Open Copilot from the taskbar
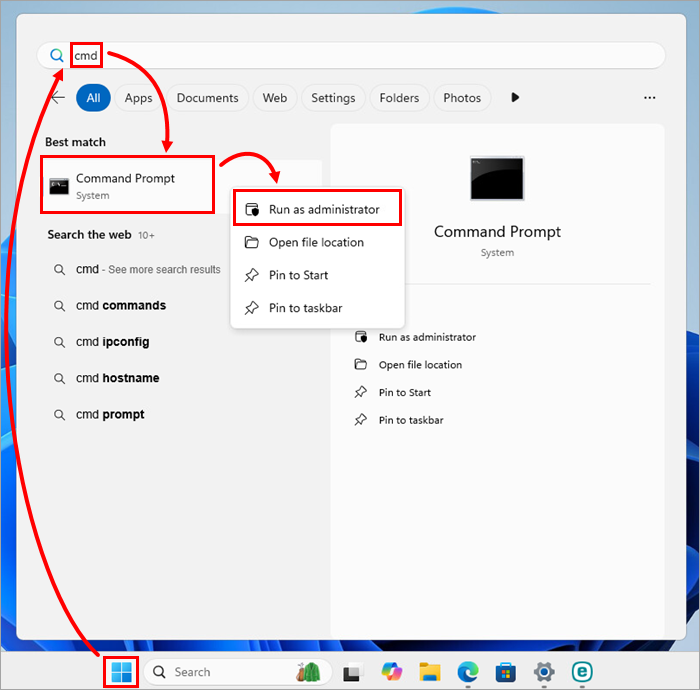 pos(392,672)
